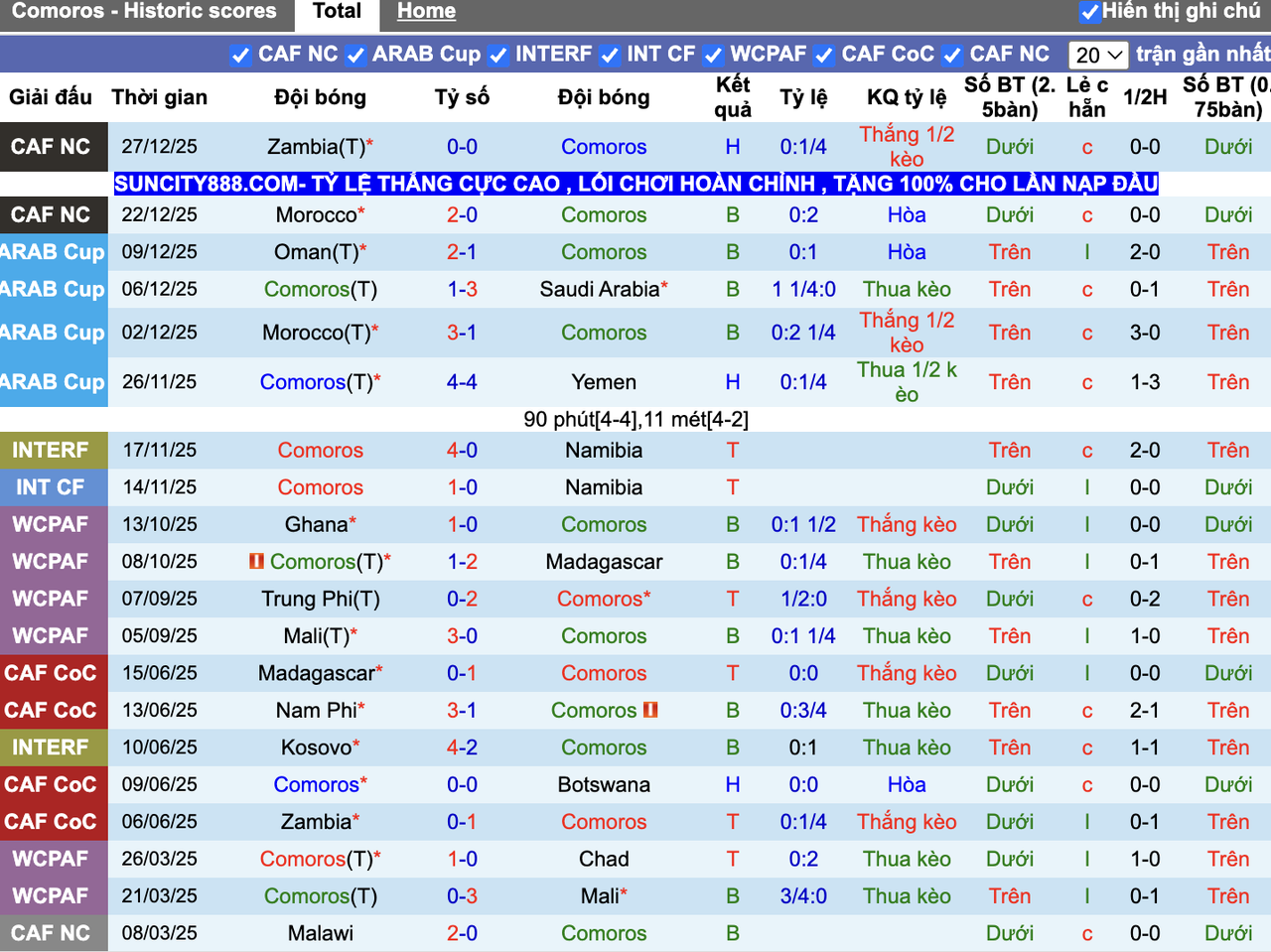The width and height of the screenshot is (1271, 952).
Task: Toggle the CAF NC filter checkbox
Action: (240, 56)
